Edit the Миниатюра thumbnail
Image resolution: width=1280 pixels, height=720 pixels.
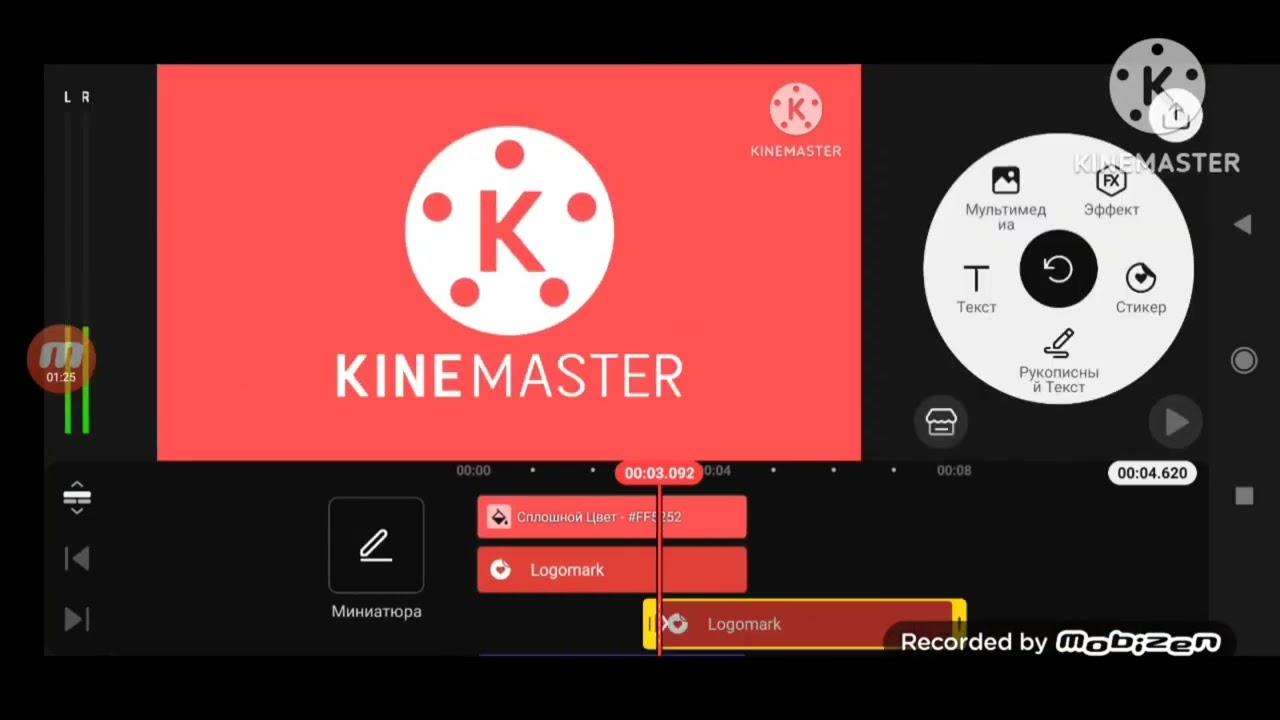[376, 546]
